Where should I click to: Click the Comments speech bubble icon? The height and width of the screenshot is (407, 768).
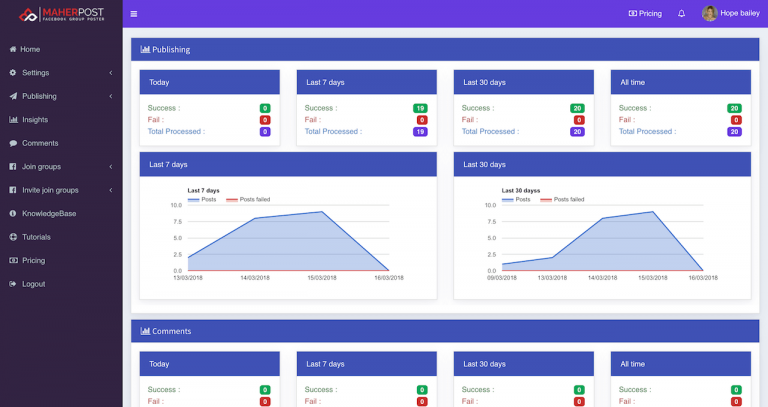click(x=13, y=143)
